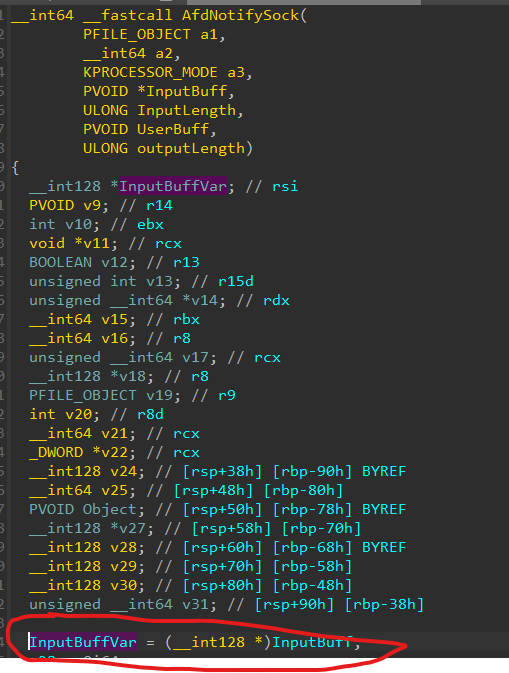
Task: Click the PVOID *InputBuff parameter
Action: point(159,91)
